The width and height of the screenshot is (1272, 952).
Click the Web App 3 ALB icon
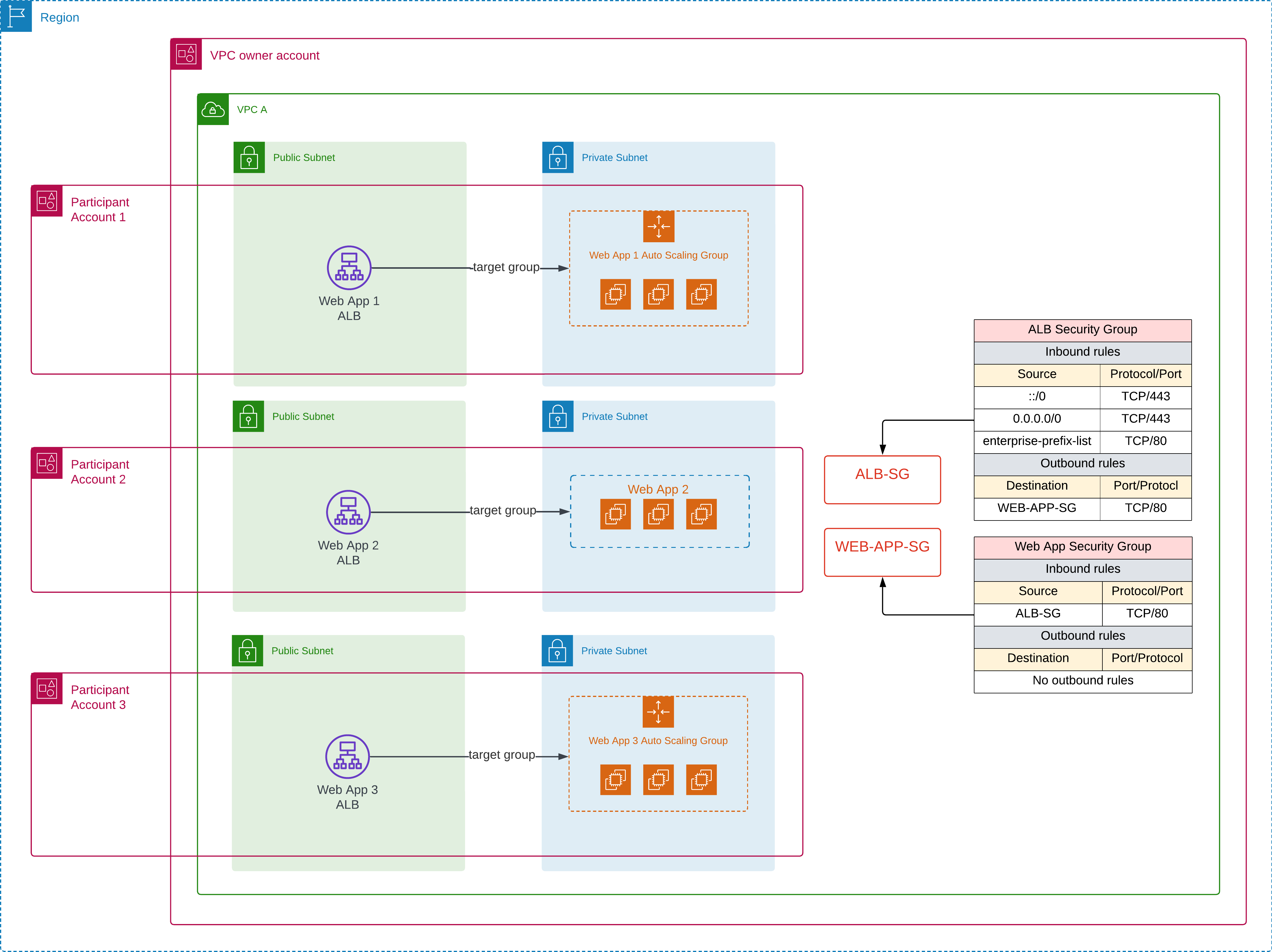coord(347,756)
